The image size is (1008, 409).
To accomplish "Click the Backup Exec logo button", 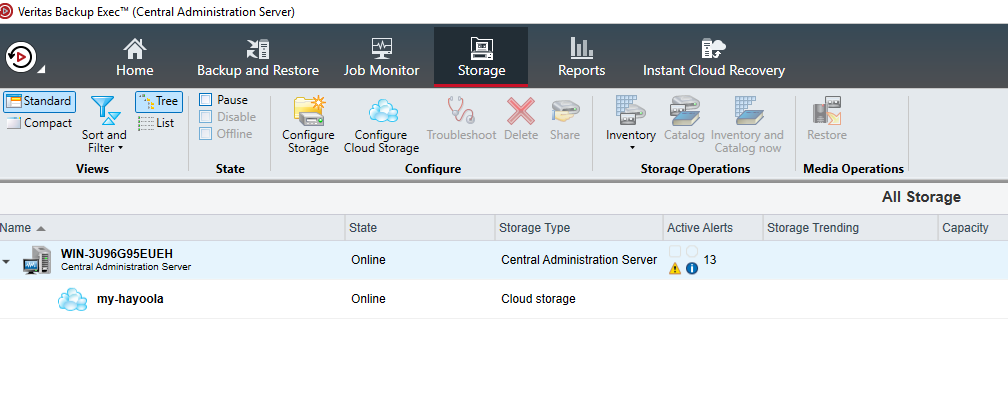I will point(21,56).
